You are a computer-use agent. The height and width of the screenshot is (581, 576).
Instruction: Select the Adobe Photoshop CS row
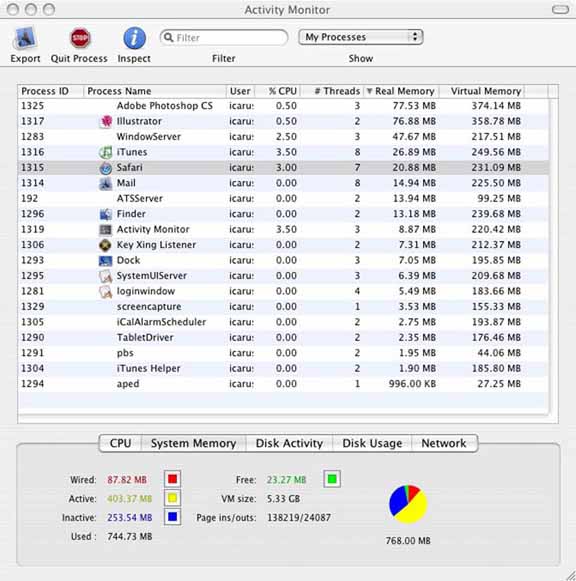point(283,106)
